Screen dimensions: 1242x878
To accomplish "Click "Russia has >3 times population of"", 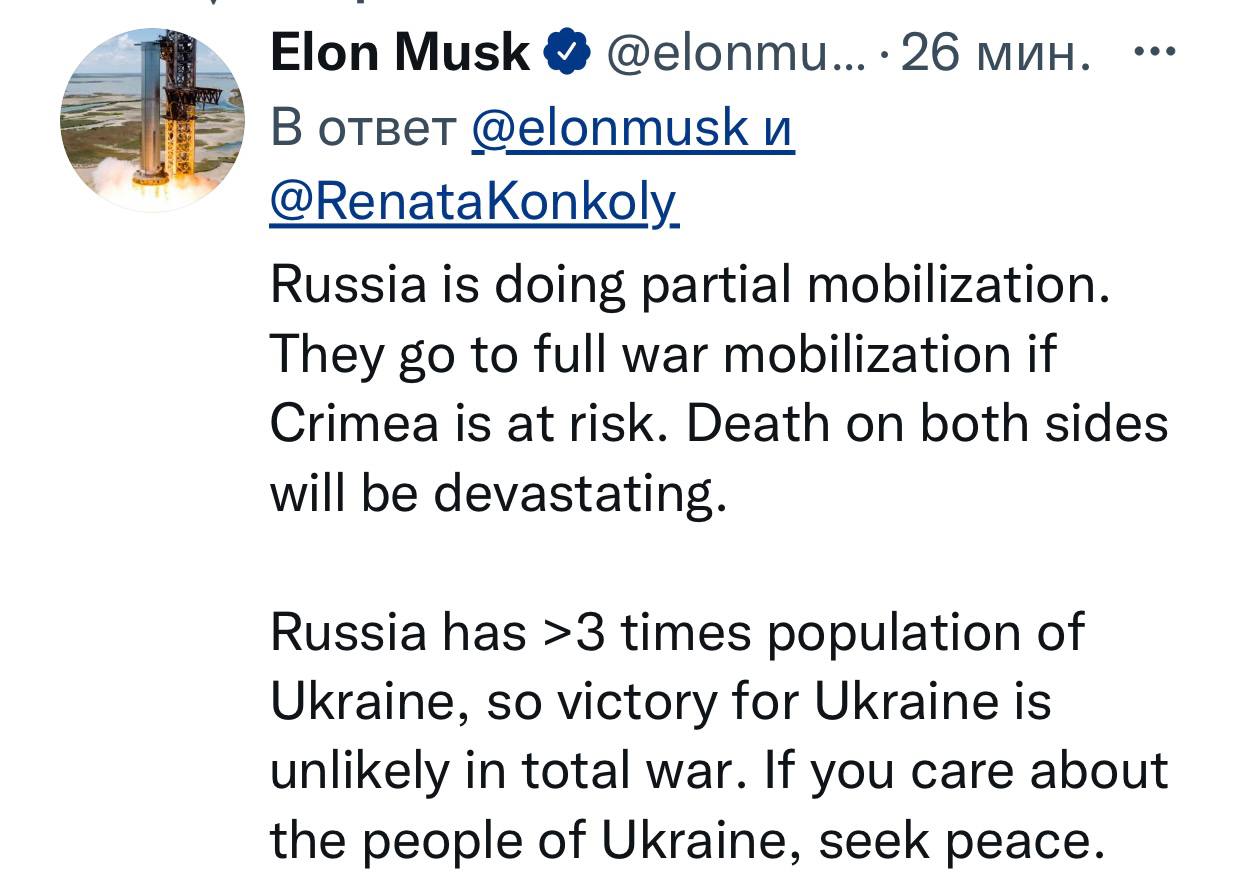I will coord(677,632).
